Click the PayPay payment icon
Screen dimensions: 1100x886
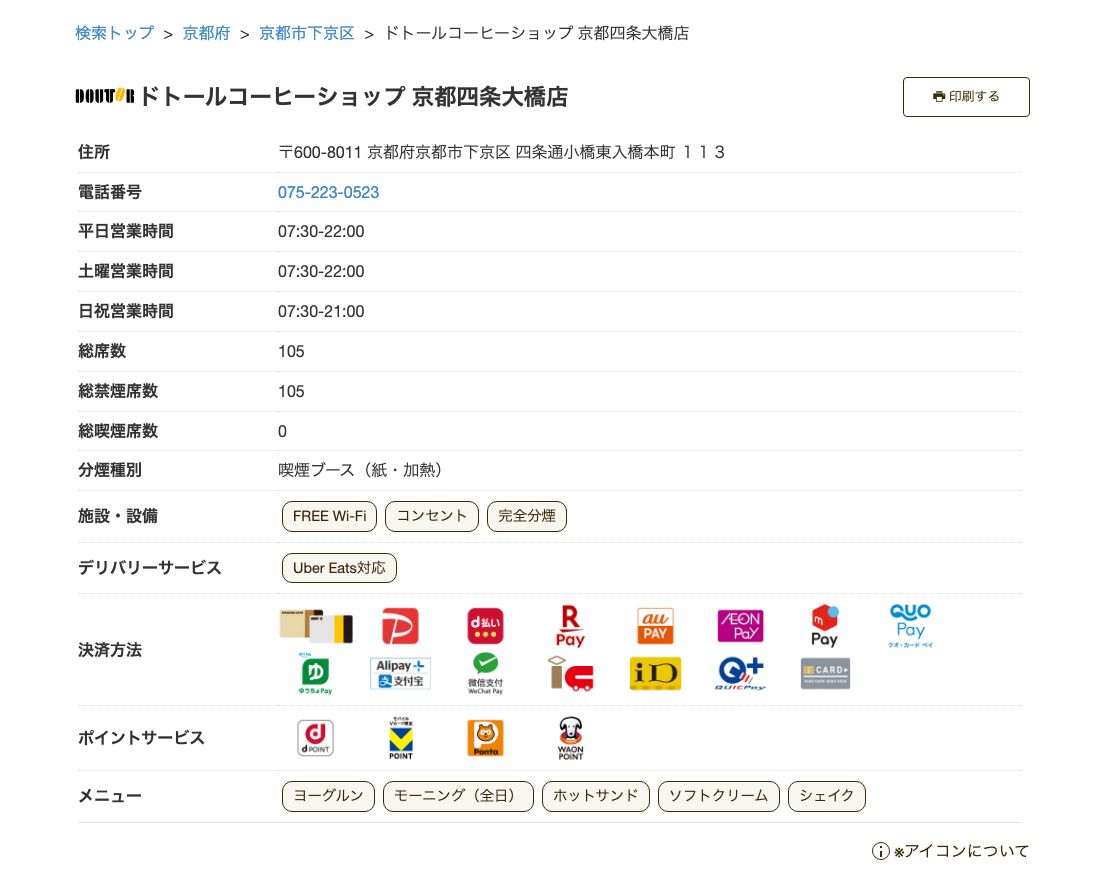click(401, 626)
